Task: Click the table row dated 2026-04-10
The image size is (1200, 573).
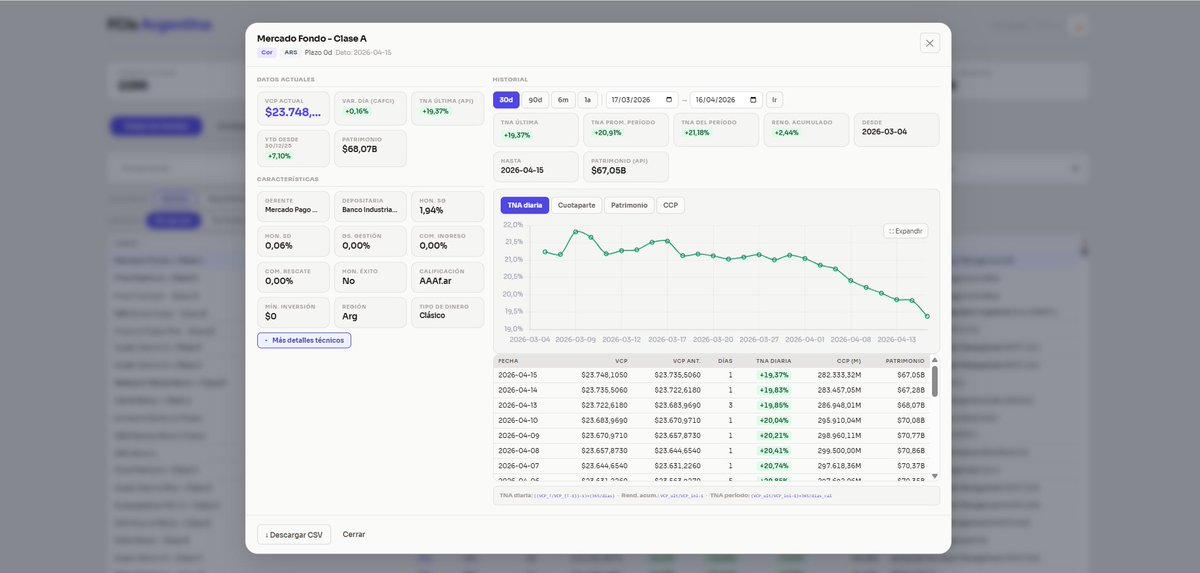Action: pyautogui.click(x=712, y=420)
